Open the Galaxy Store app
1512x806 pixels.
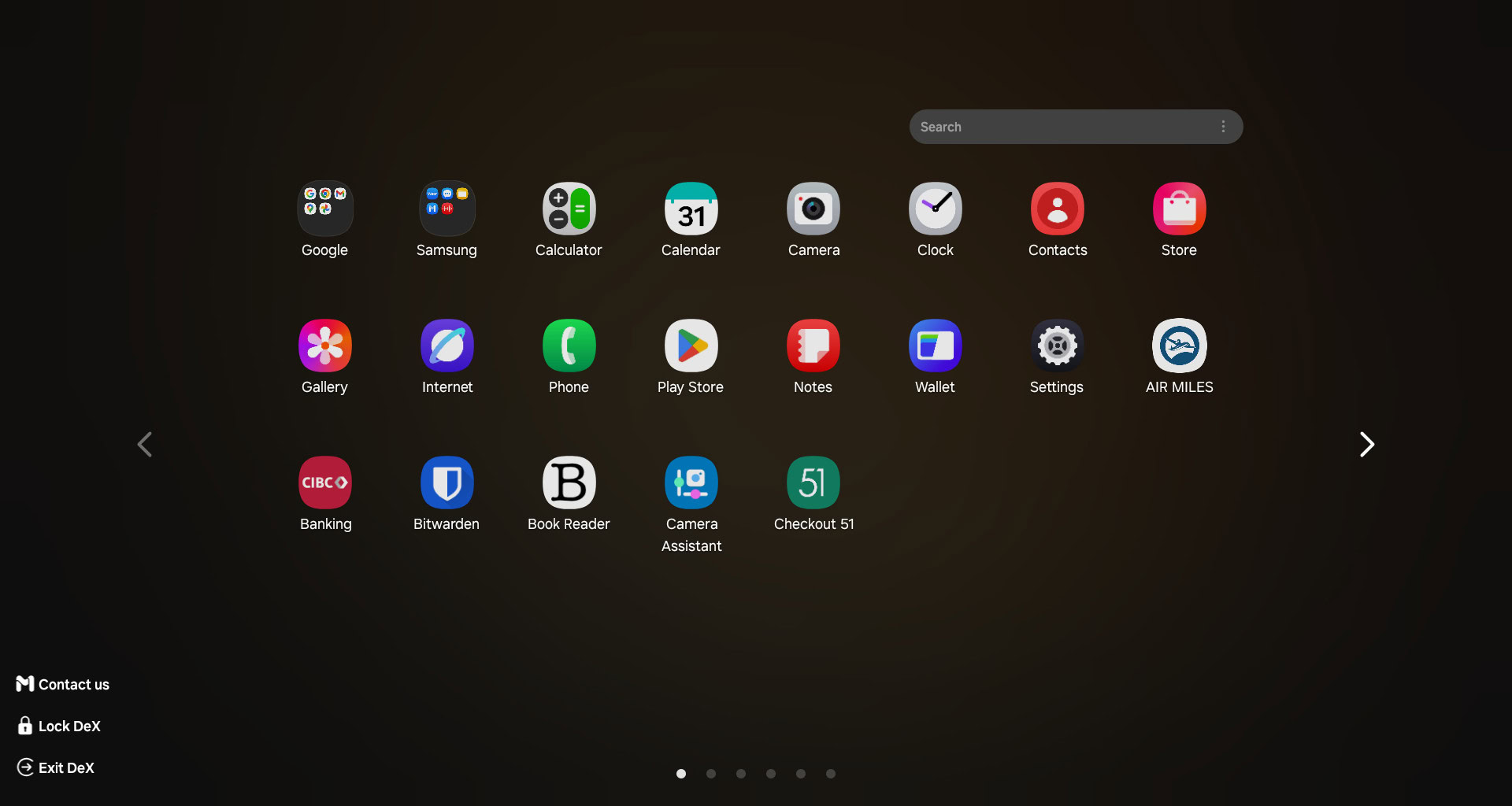tap(1180, 209)
